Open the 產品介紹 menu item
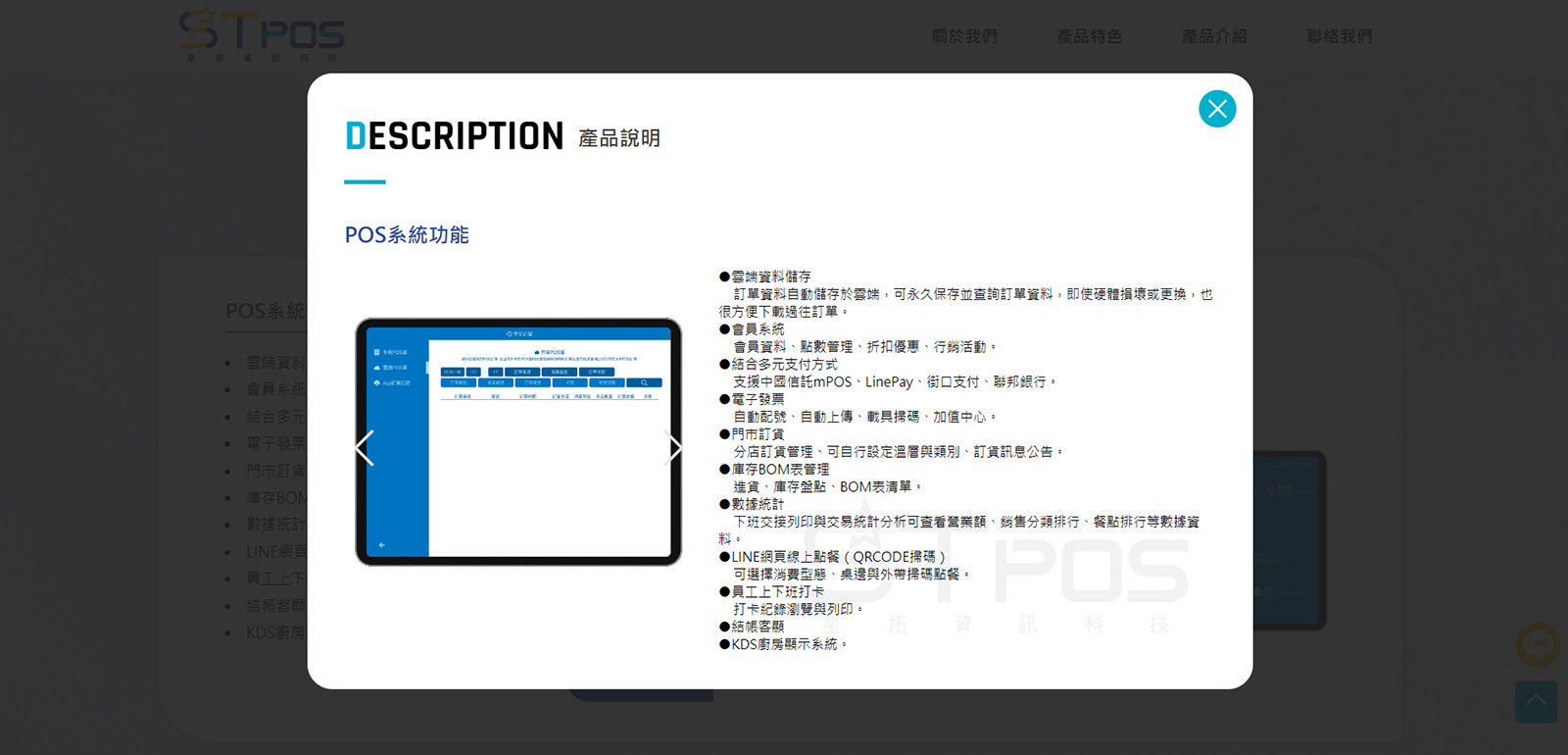Viewport: 1568px width, 755px height. pos(1214,36)
